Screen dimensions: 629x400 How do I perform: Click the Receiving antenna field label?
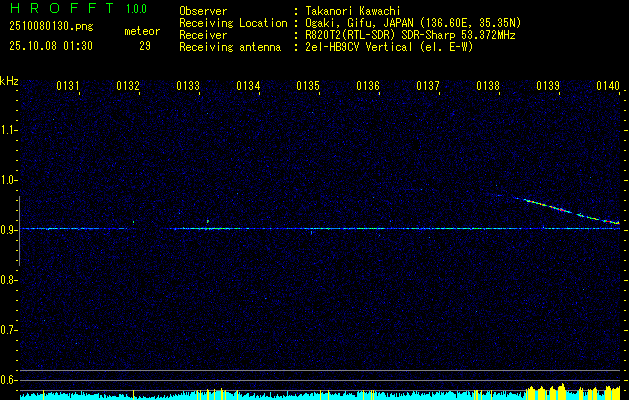coord(230,47)
